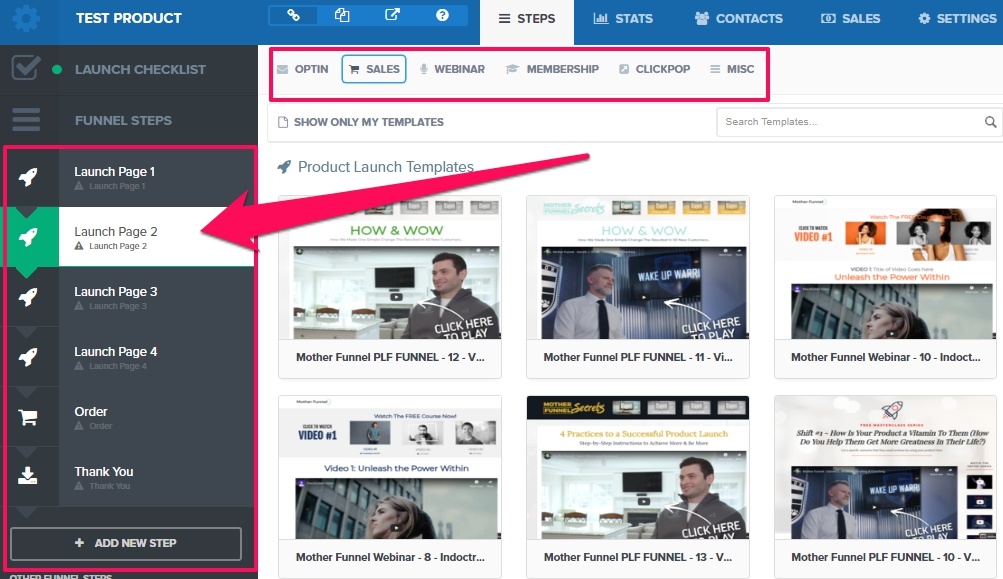The width and height of the screenshot is (1003, 579).
Task: Open Mother Funnel PLF FUNNEL - 10 thumbnail
Action: 885,467
